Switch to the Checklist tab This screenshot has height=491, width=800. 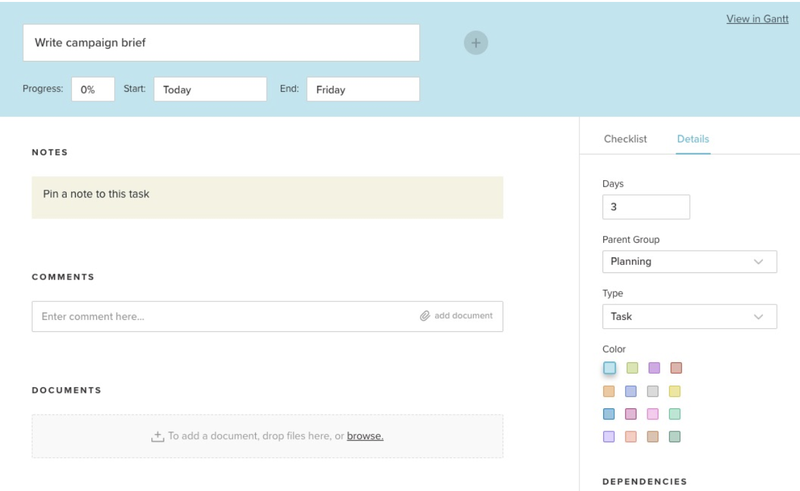pos(625,139)
